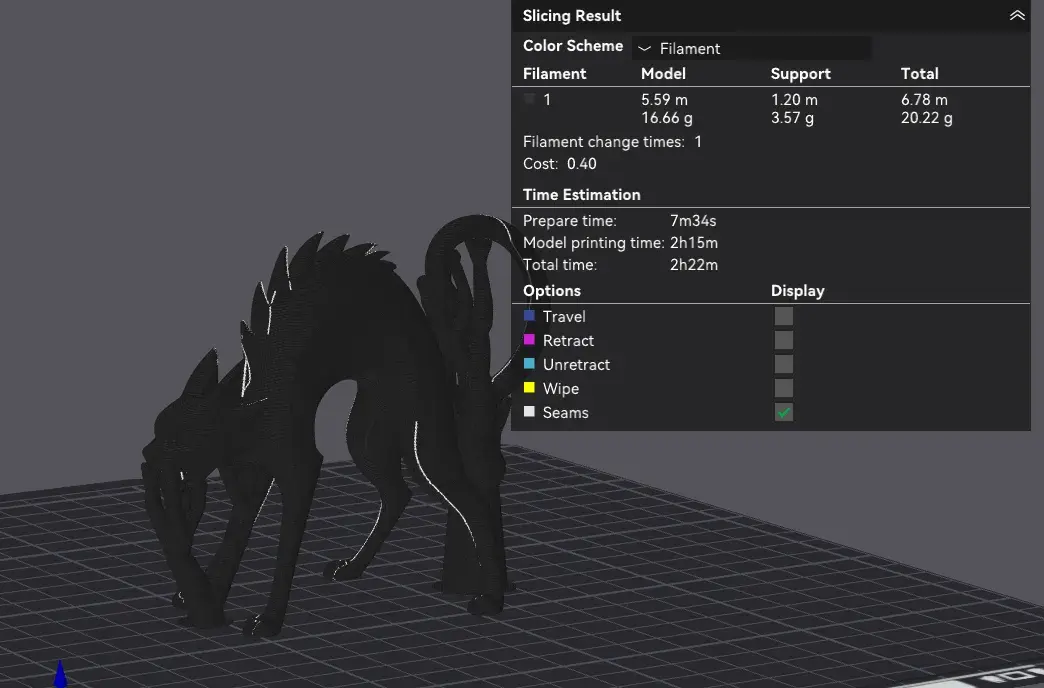Enable Retract display checkbox

(784, 340)
